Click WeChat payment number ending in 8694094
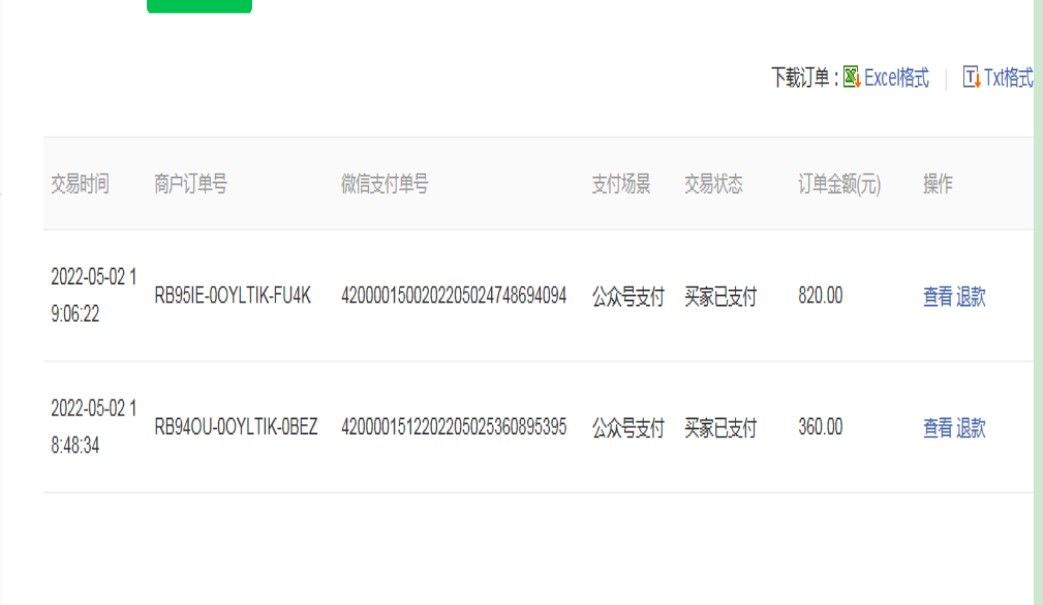 coord(454,298)
